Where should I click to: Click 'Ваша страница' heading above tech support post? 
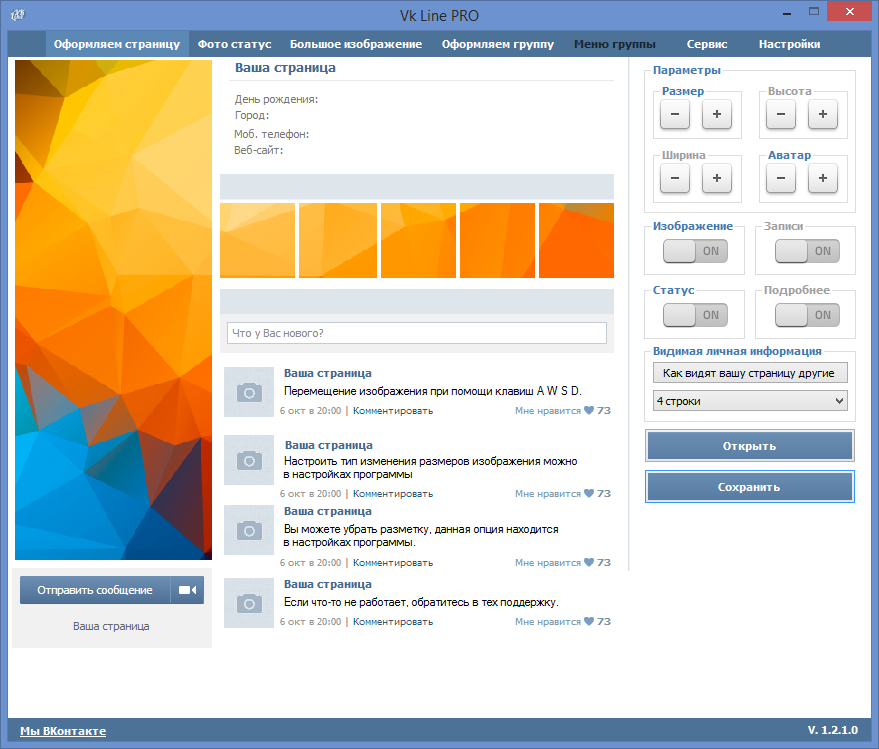tap(328, 584)
